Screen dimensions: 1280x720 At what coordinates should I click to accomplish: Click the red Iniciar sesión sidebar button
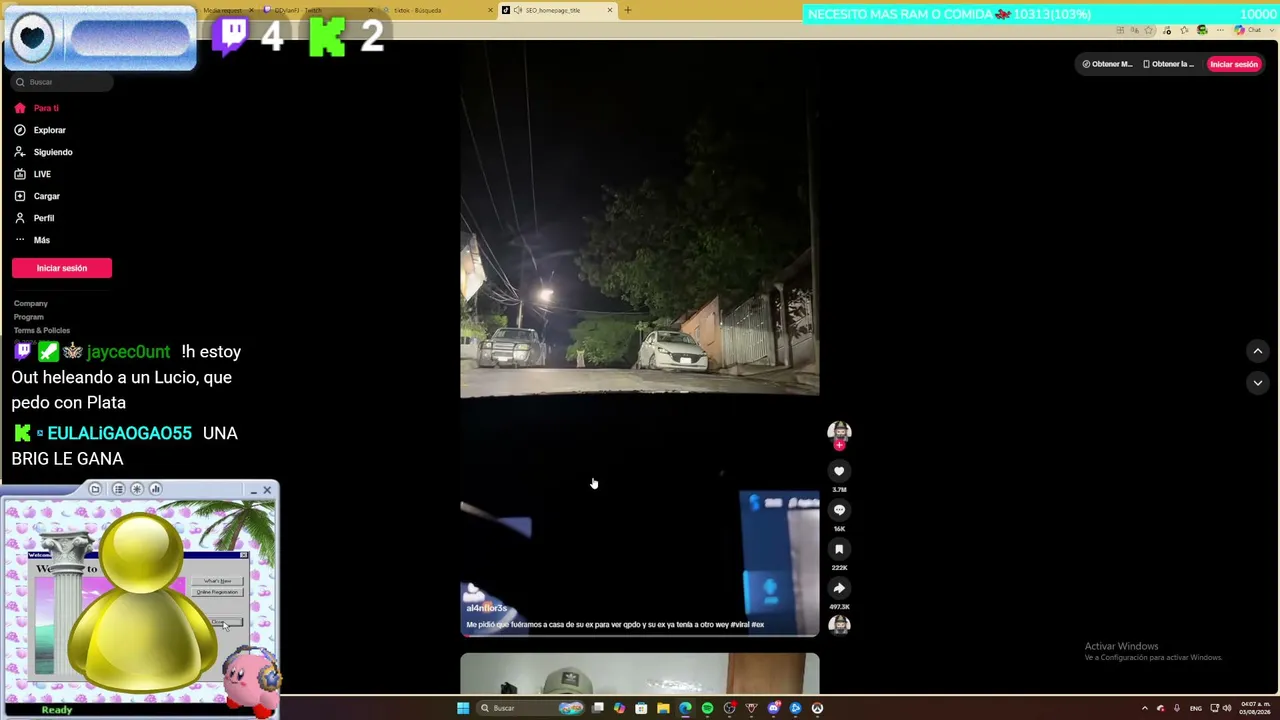tap(62, 268)
